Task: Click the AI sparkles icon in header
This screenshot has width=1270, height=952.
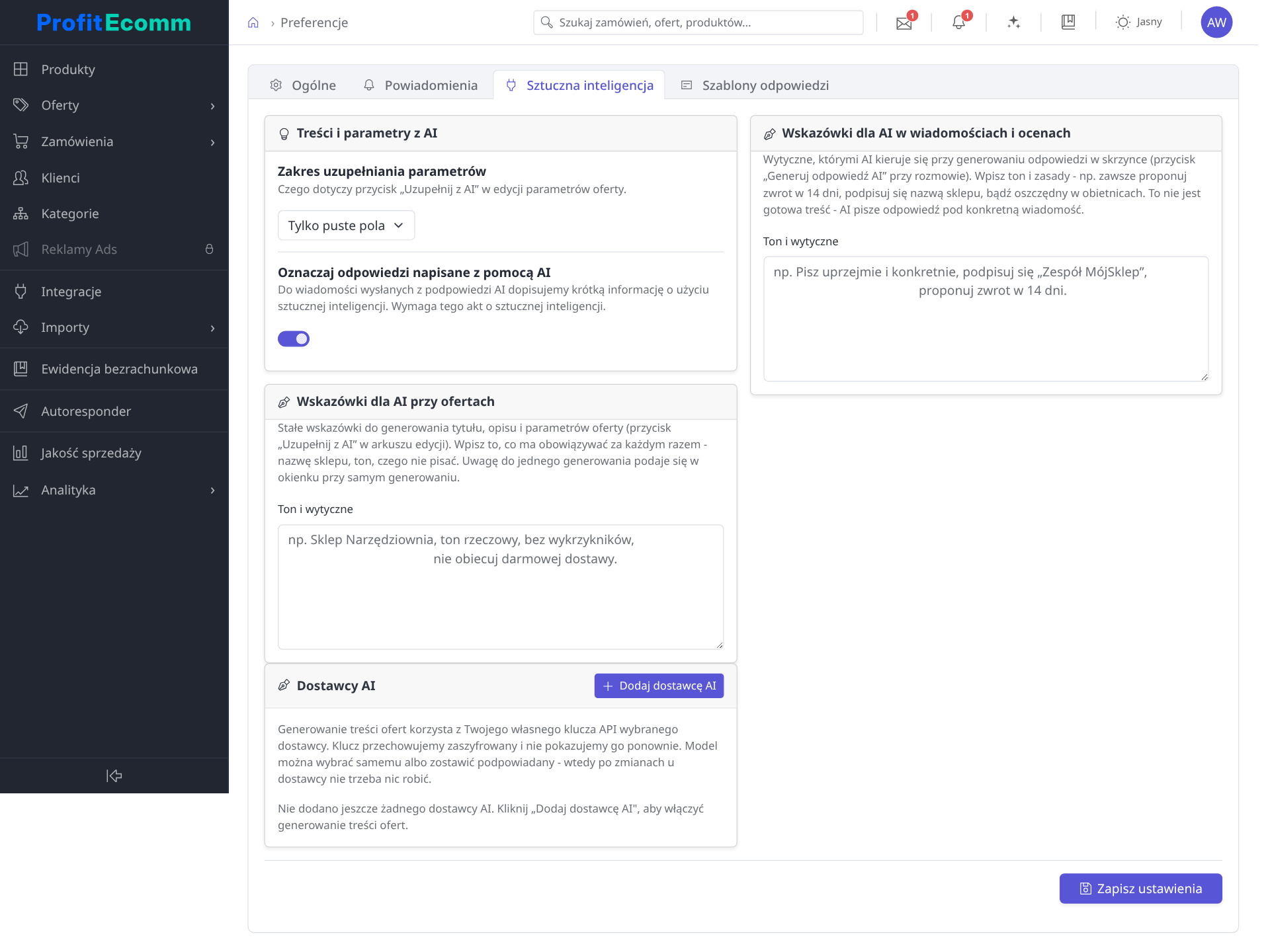Action: click(1013, 22)
